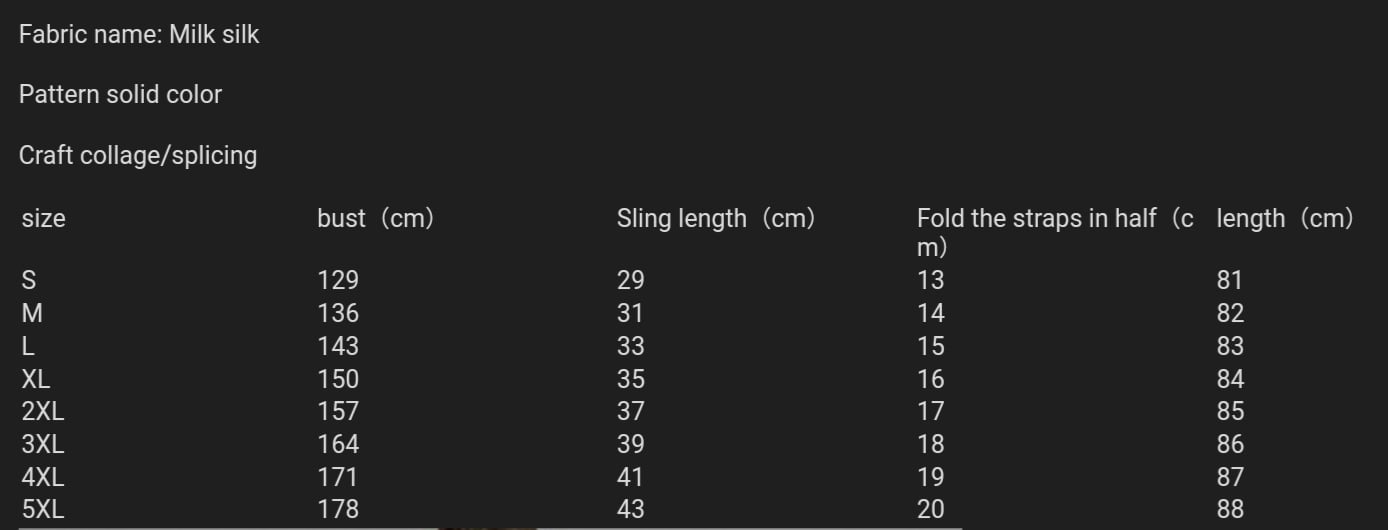The image size is (1388, 530).
Task: Click the 5XL size row label
Action: (43, 509)
